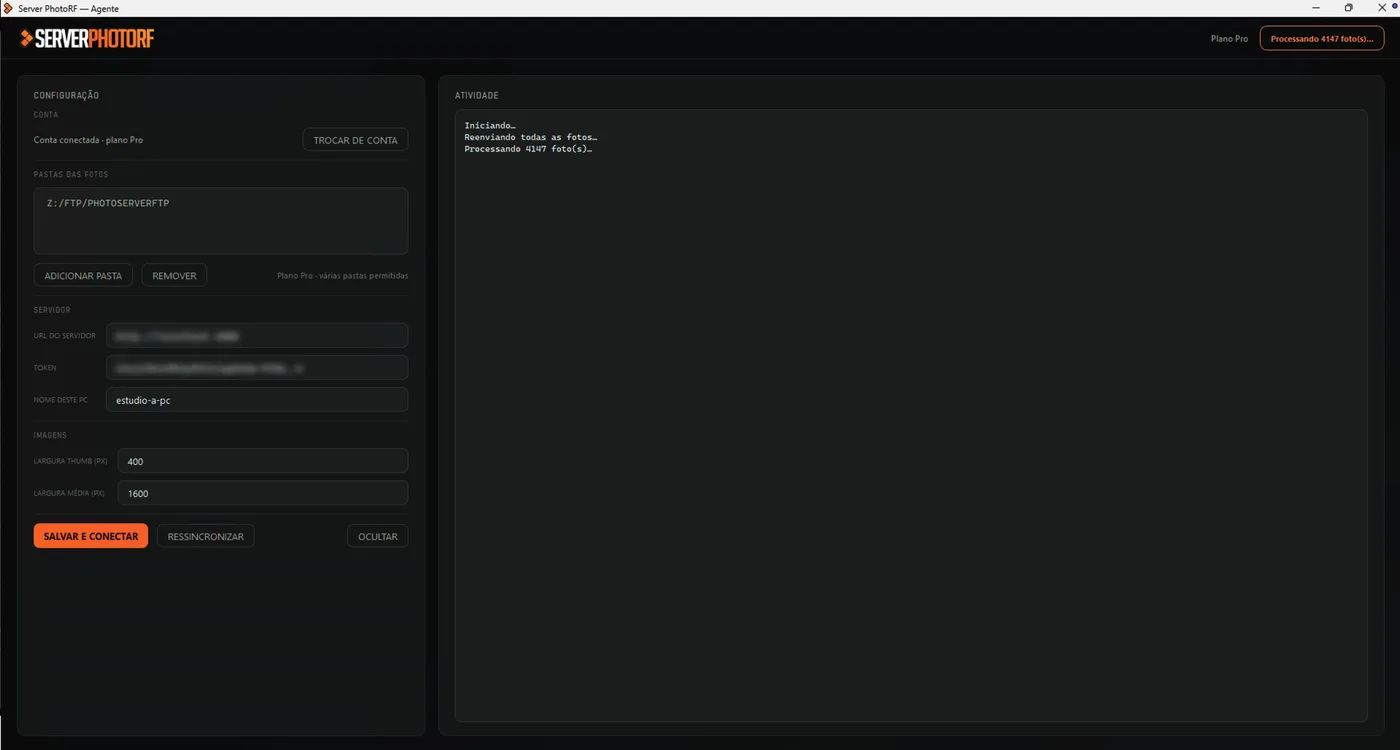This screenshot has width=1400, height=750.
Task: Click the Processando 4147 foto(s) status badge
Action: tap(1322, 38)
